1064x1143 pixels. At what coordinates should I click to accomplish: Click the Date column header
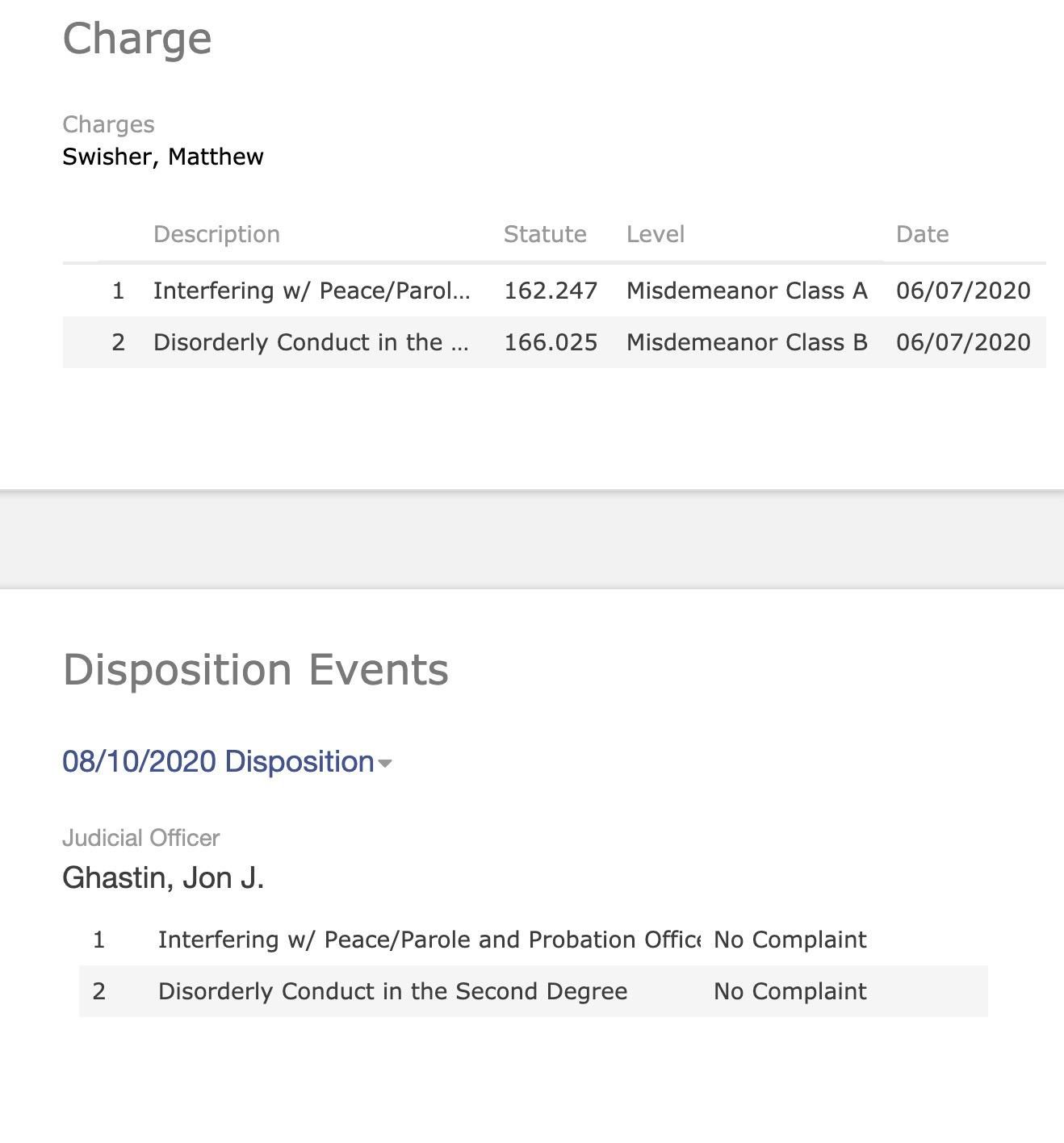pyautogui.click(x=922, y=234)
